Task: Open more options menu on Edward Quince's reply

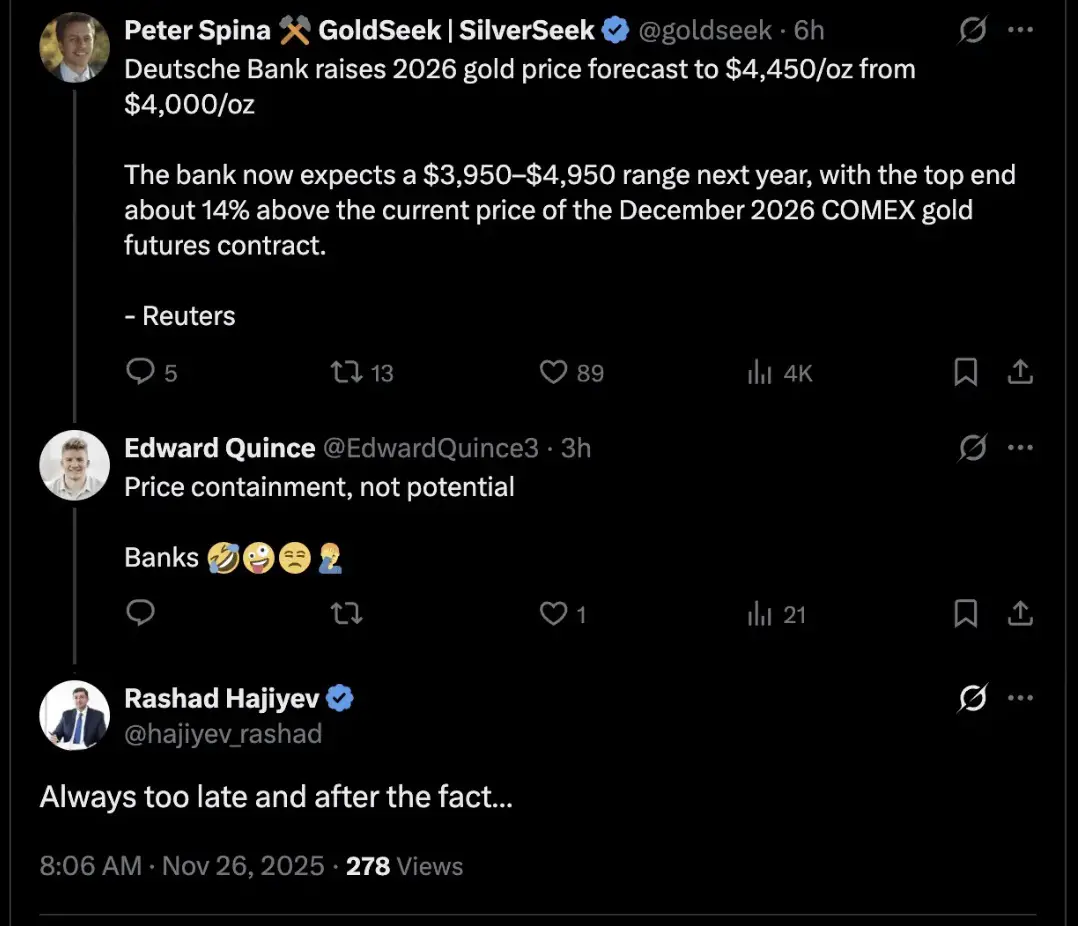Action: [1019, 448]
